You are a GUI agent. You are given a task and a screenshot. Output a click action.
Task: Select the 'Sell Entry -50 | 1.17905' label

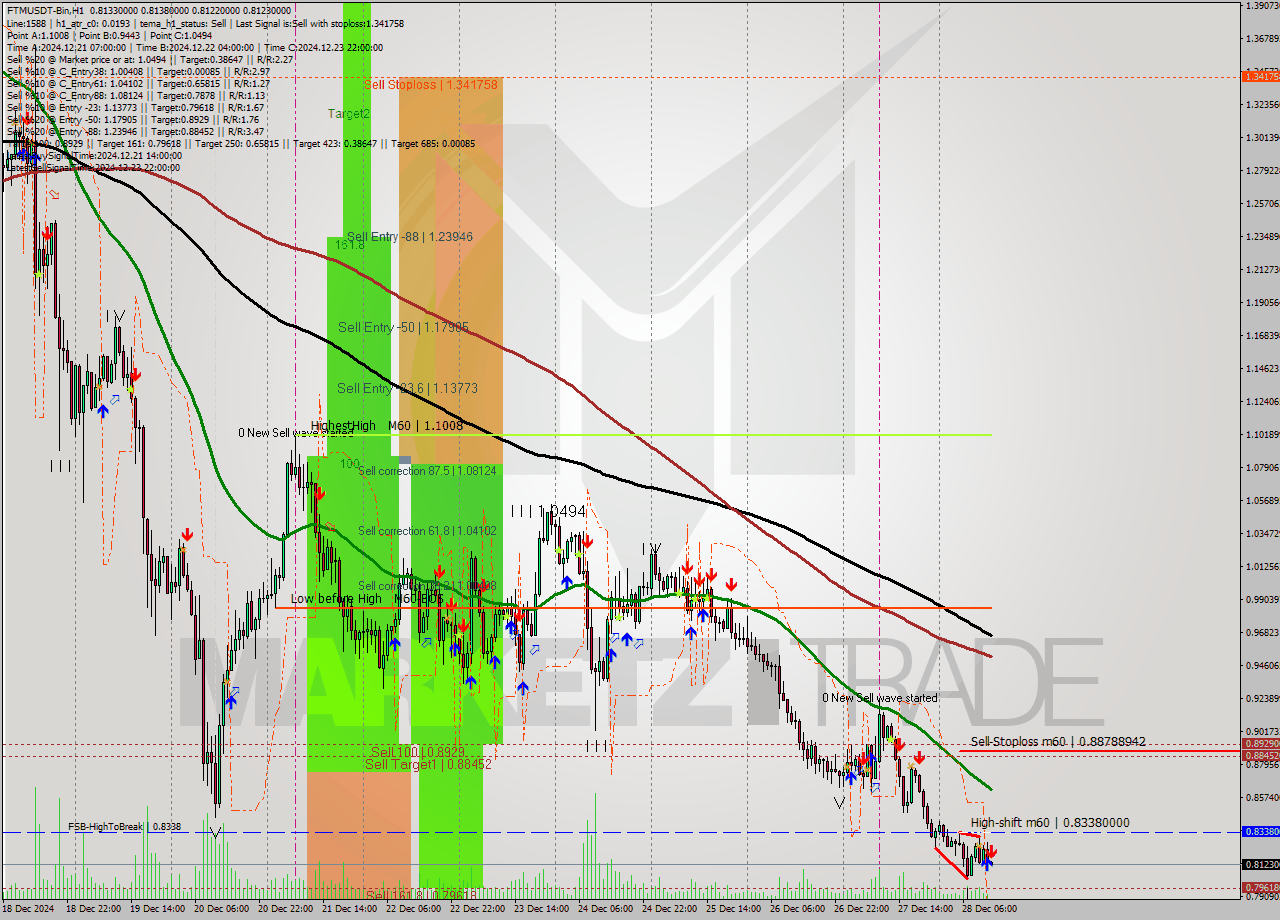404,327
